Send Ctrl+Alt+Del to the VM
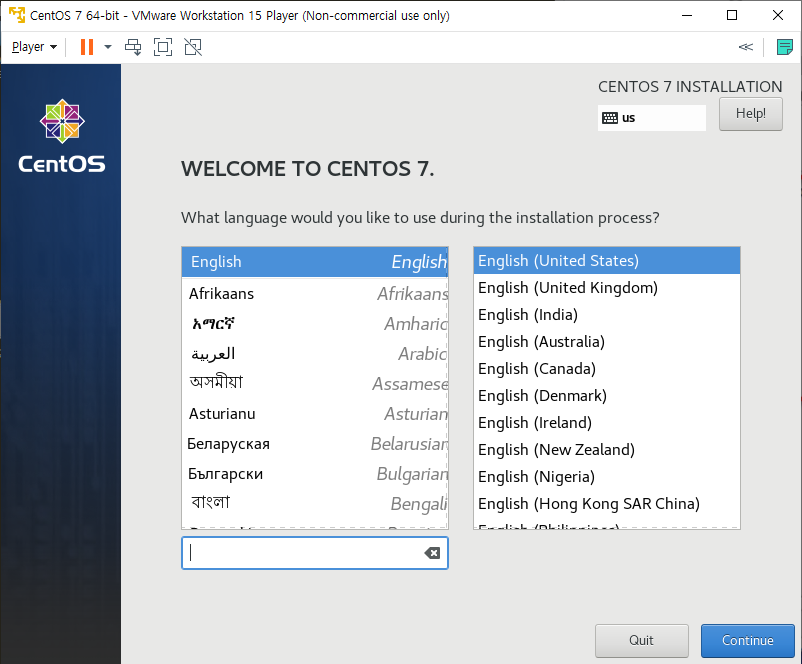 coord(133,47)
